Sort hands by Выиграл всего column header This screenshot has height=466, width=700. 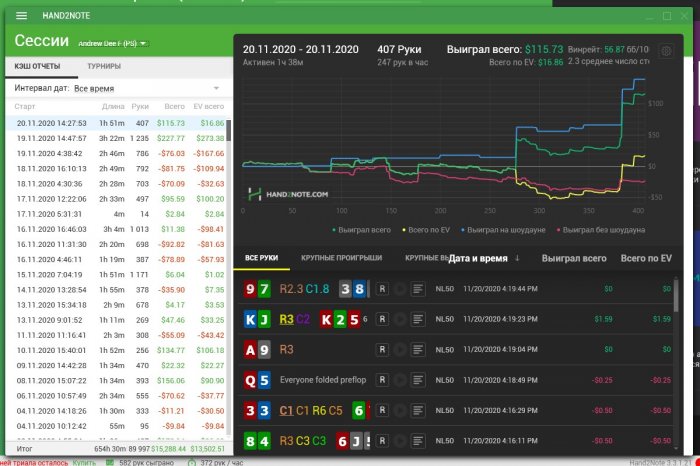point(574,258)
